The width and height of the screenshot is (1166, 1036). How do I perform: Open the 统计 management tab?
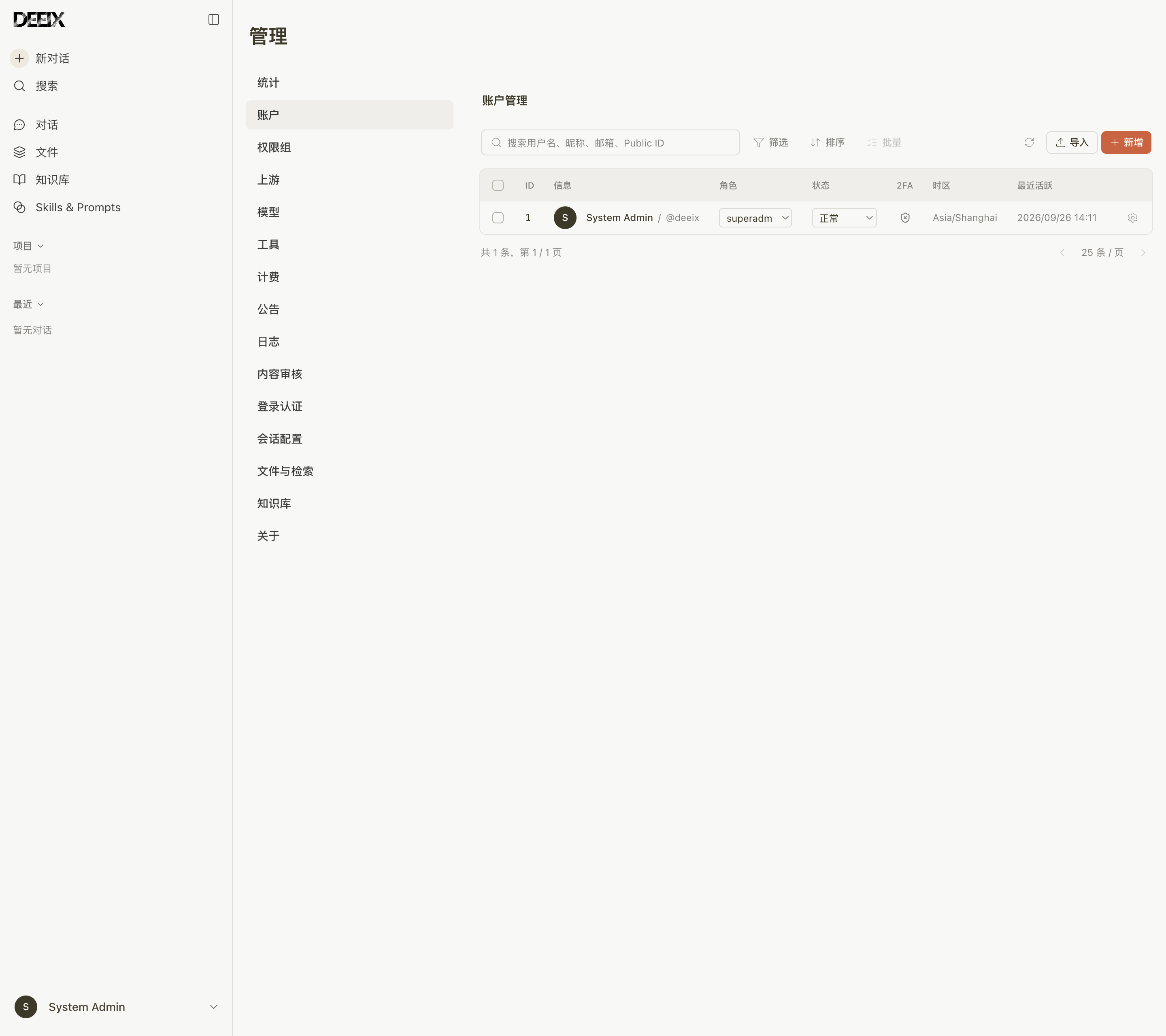point(349,83)
